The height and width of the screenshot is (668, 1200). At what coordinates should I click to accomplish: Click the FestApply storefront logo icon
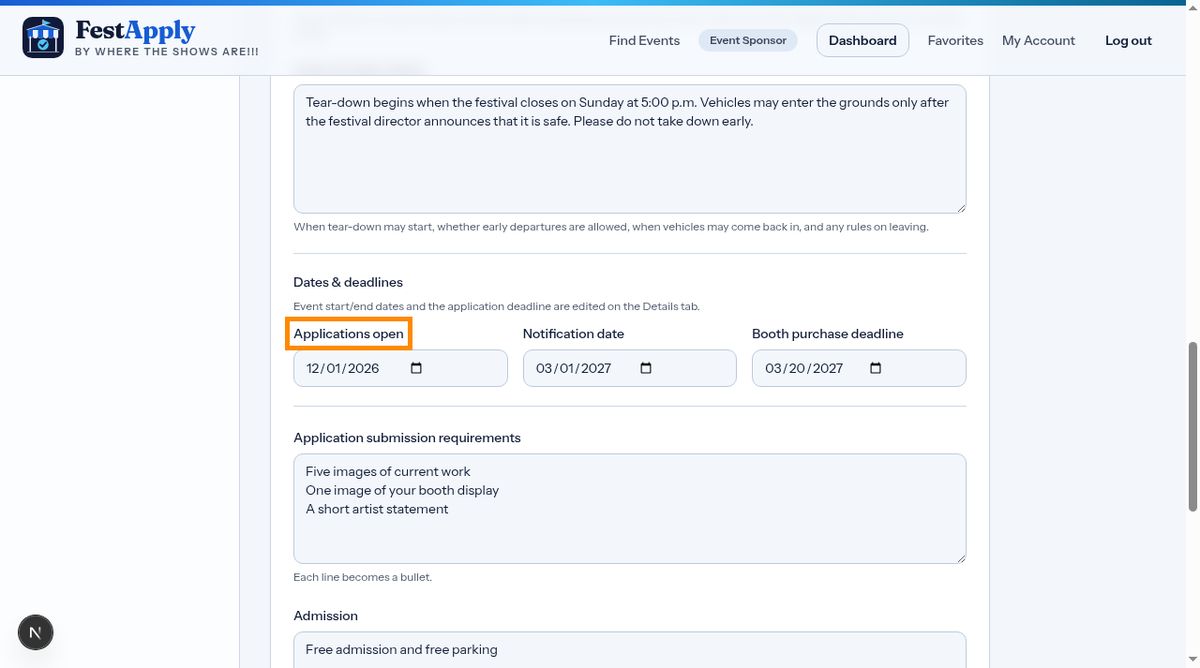point(43,38)
